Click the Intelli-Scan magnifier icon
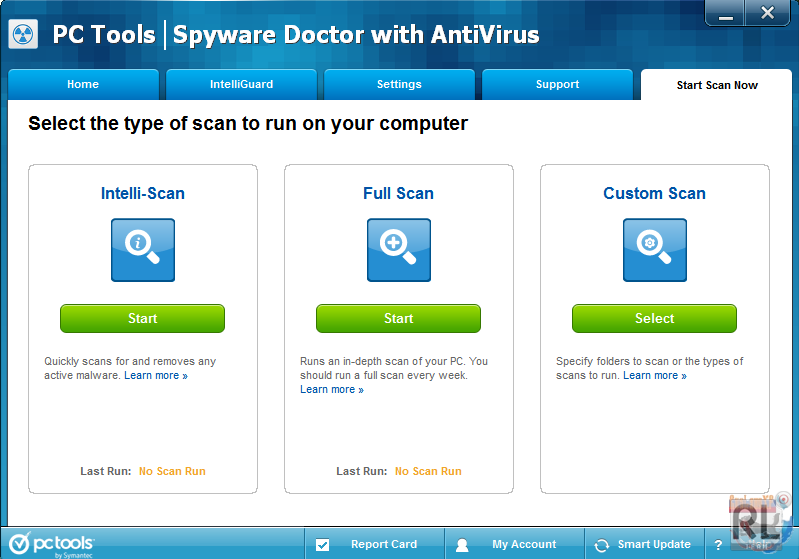The width and height of the screenshot is (799, 559). pyautogui.click(x=142, y=250)
